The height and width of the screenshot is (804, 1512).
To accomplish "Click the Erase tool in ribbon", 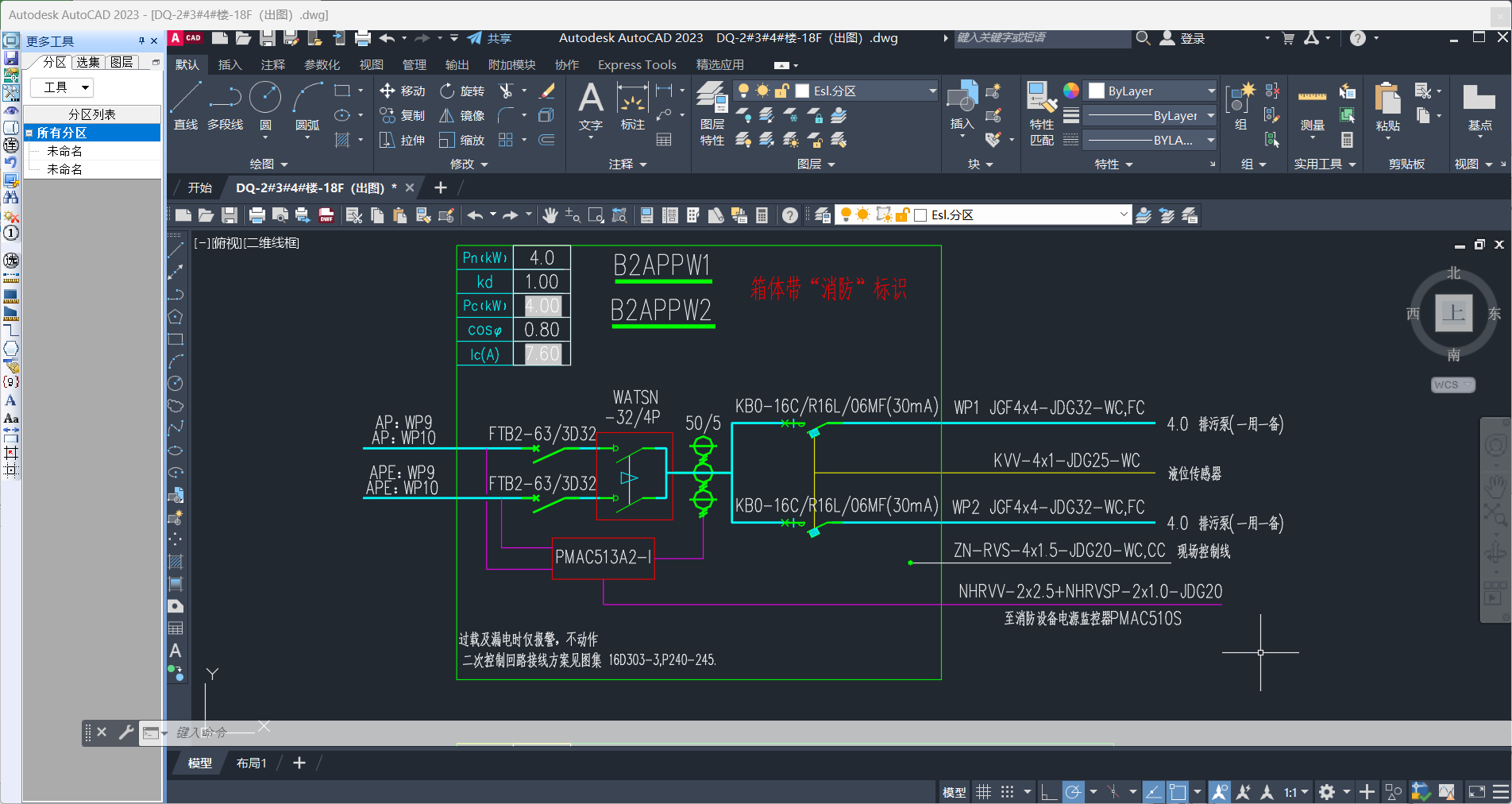I will (x=546, y=91).
